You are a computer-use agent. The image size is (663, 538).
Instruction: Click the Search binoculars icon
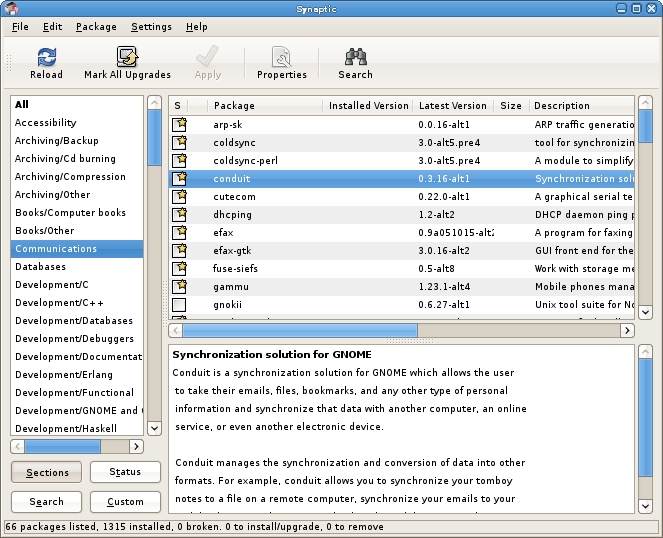[x=355, y=57]
